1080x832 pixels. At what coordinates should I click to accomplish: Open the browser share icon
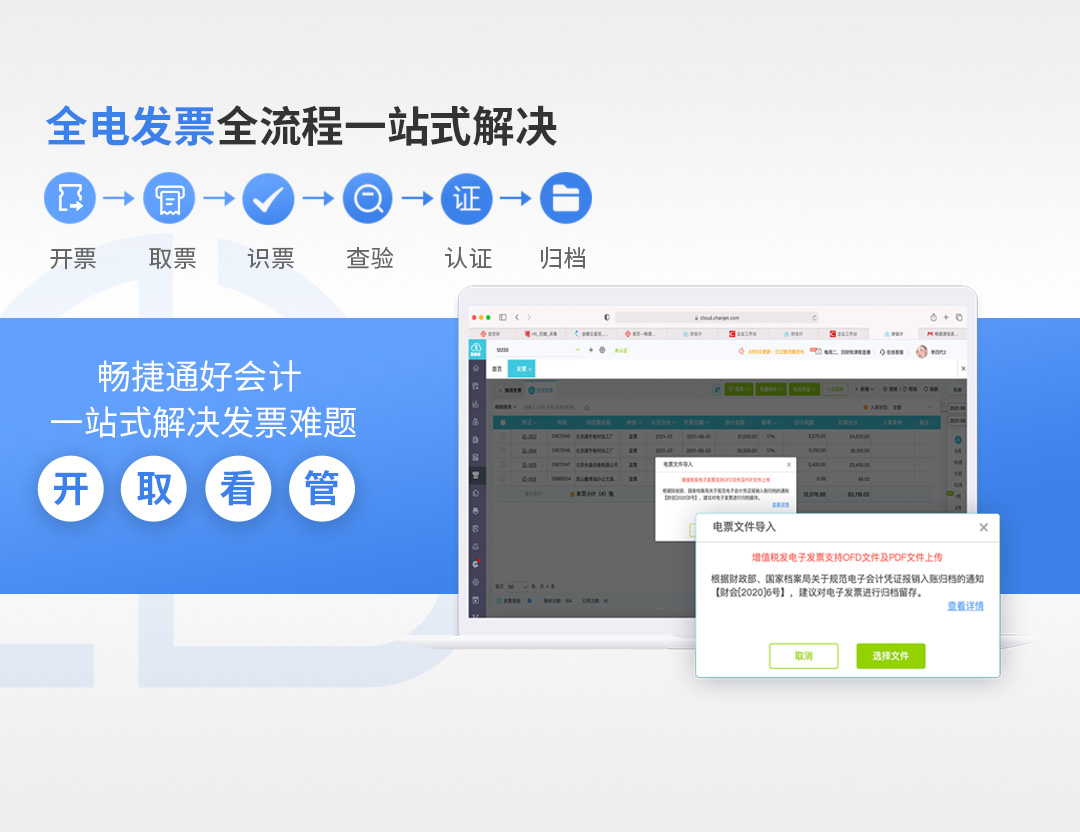point(933,317)
